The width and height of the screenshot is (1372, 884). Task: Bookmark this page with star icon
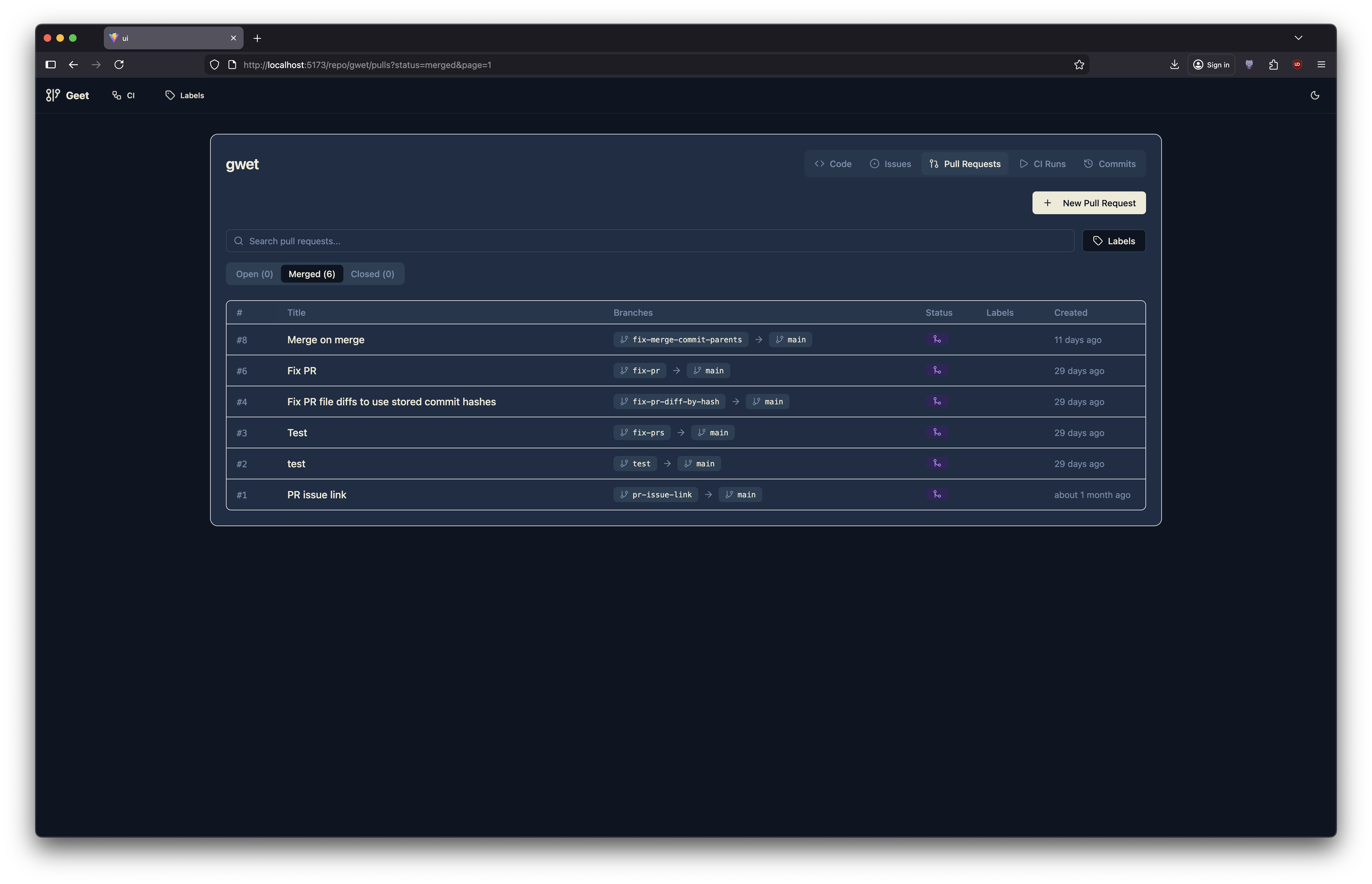(x=1079, y=65)
